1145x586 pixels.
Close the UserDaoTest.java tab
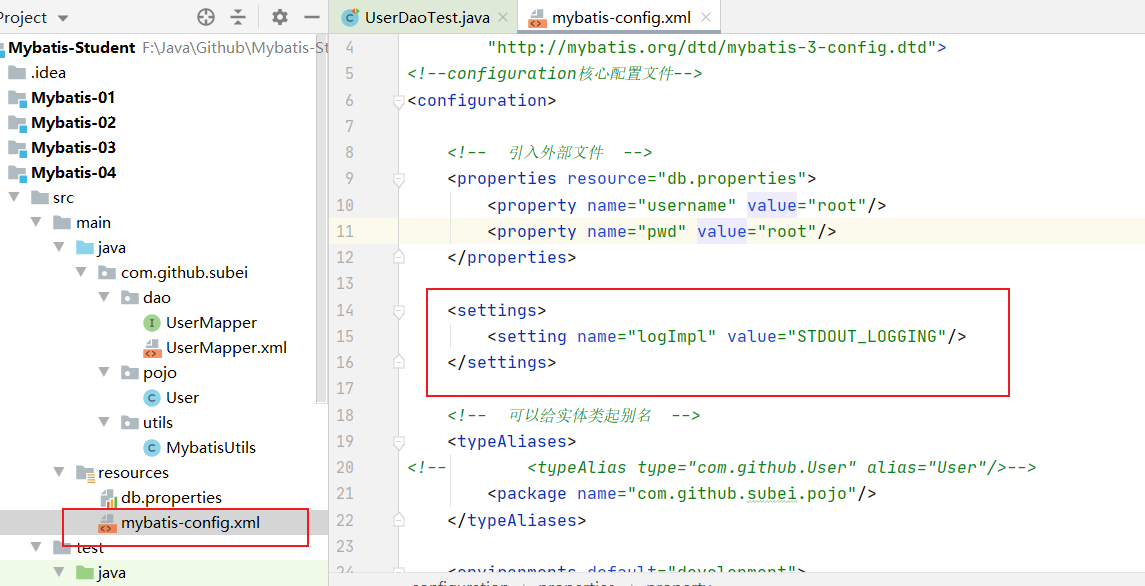pos(504,18)
